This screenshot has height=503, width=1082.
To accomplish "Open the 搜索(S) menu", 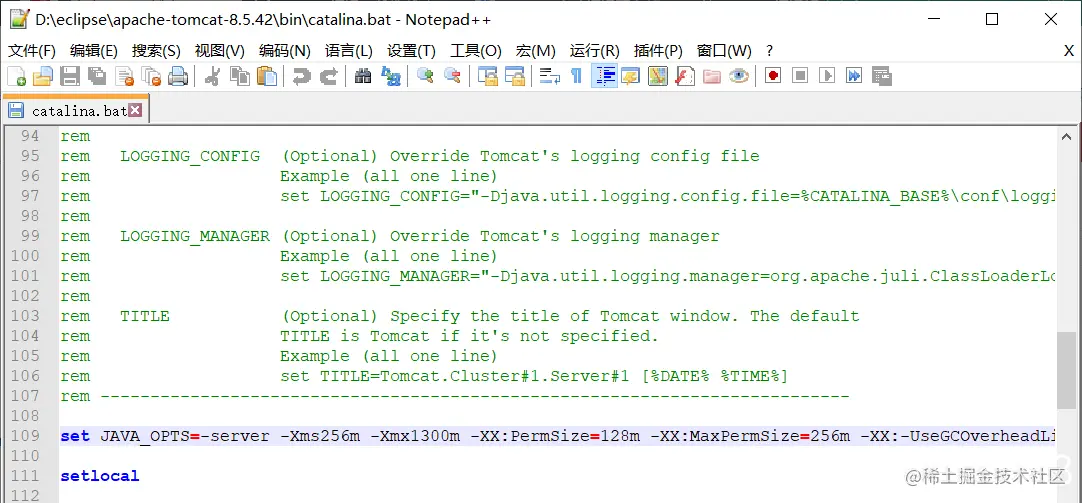I will pyautogui.click(x=156, y=51).
